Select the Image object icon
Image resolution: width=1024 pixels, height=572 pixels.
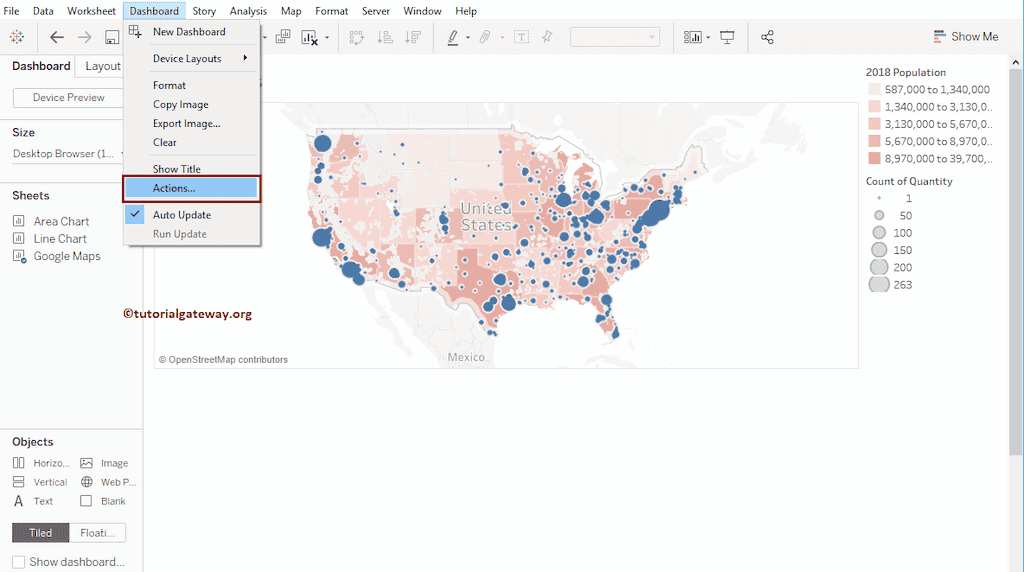pos(87,463)
